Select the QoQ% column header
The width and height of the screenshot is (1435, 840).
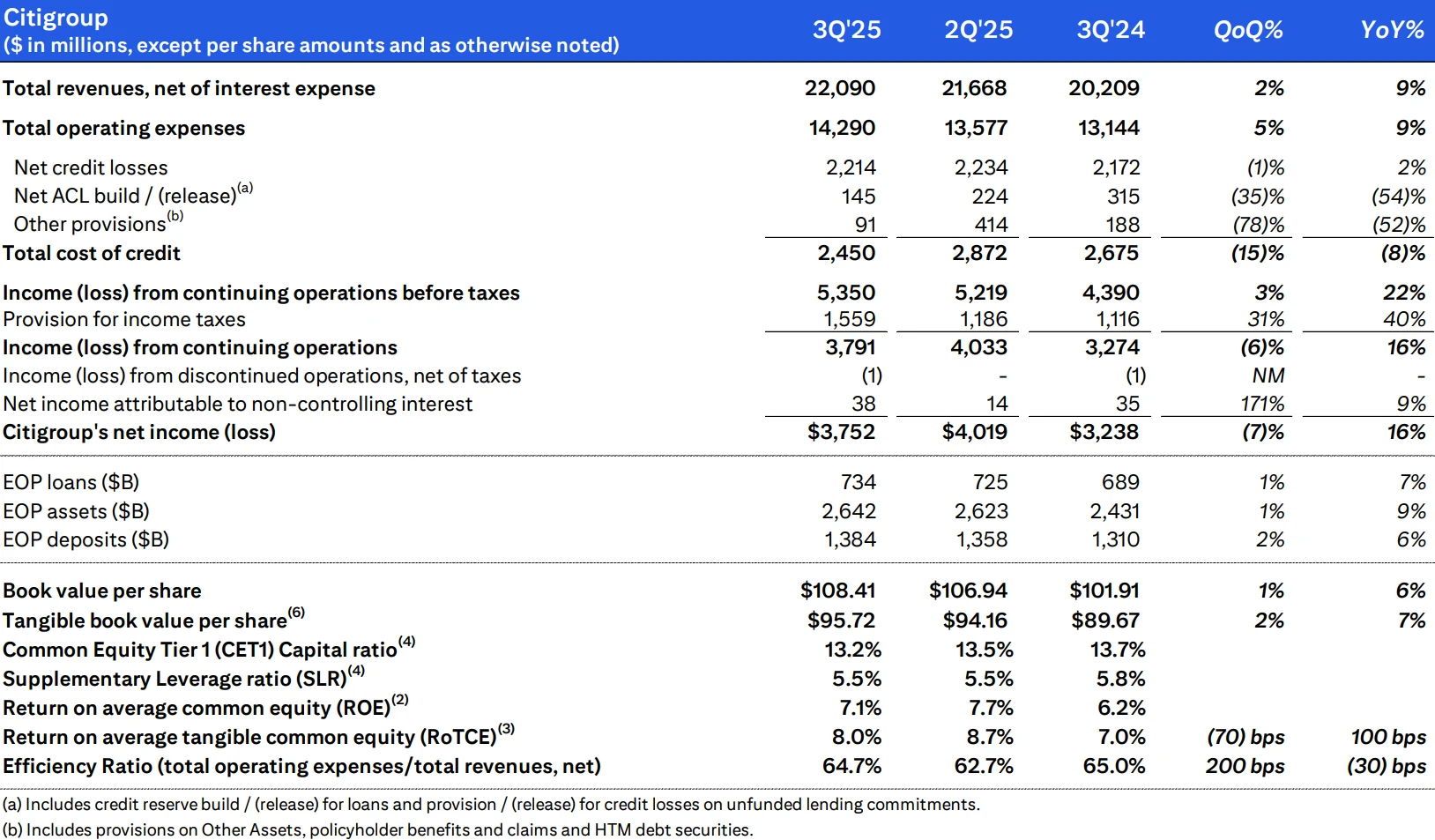coord(1247,30)
